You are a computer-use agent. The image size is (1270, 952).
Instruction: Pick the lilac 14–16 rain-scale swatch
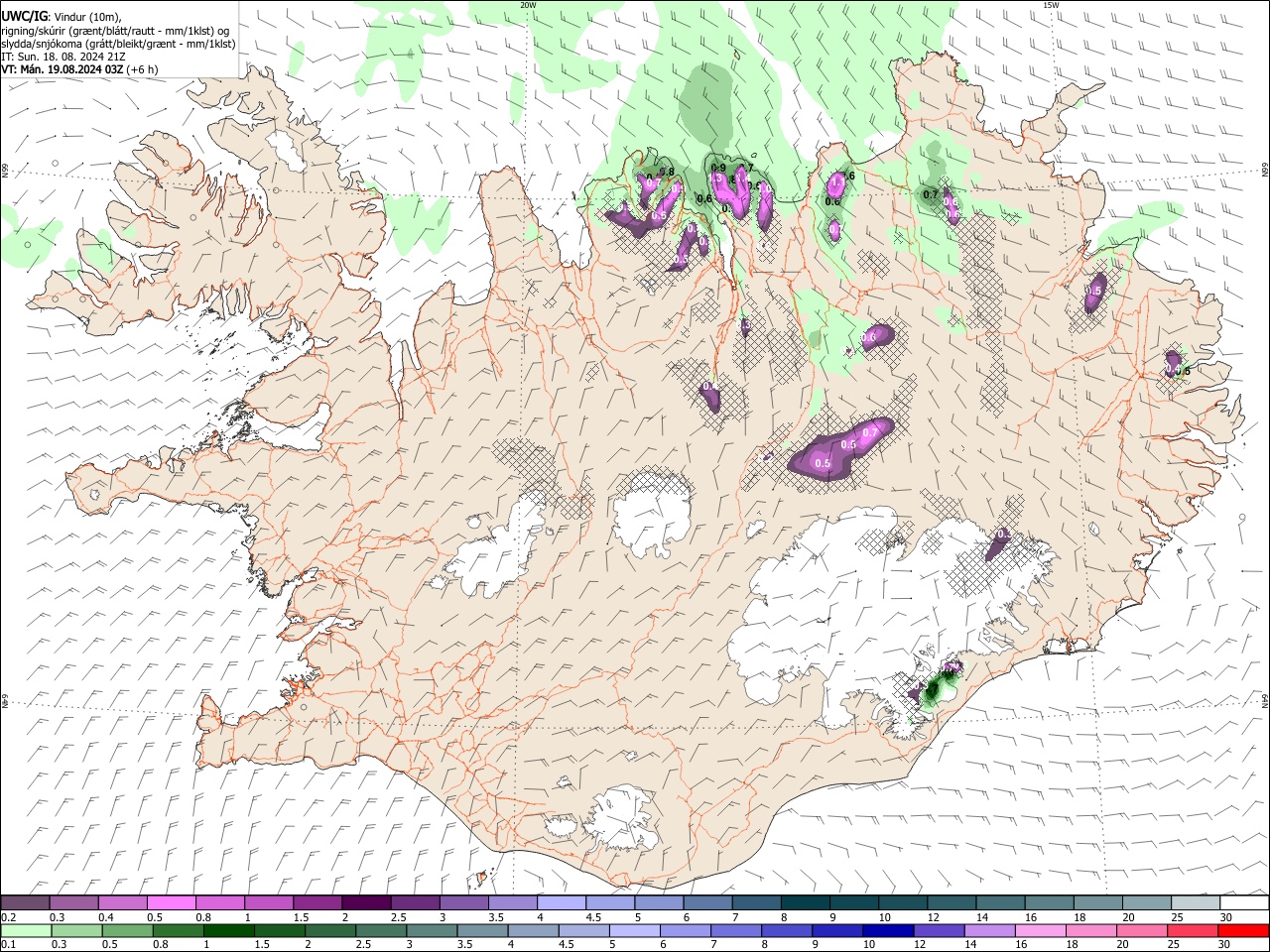coord(990,931)
